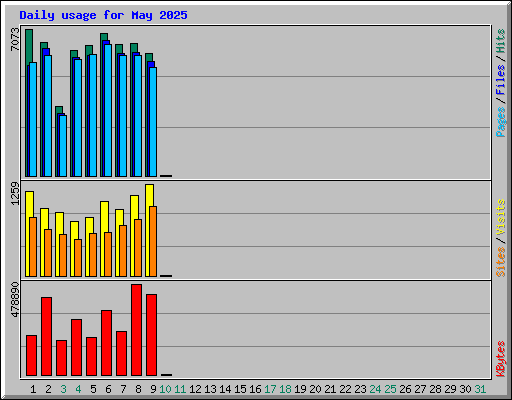Click day label '9' on the x-axis
Viewport: 512px width, 400px height.
click(x=153, y=389)
